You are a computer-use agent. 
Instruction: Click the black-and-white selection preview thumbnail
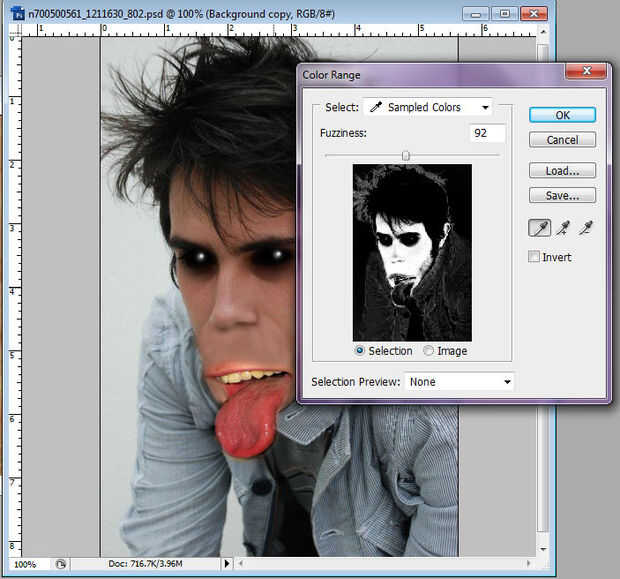pos(412,253)
